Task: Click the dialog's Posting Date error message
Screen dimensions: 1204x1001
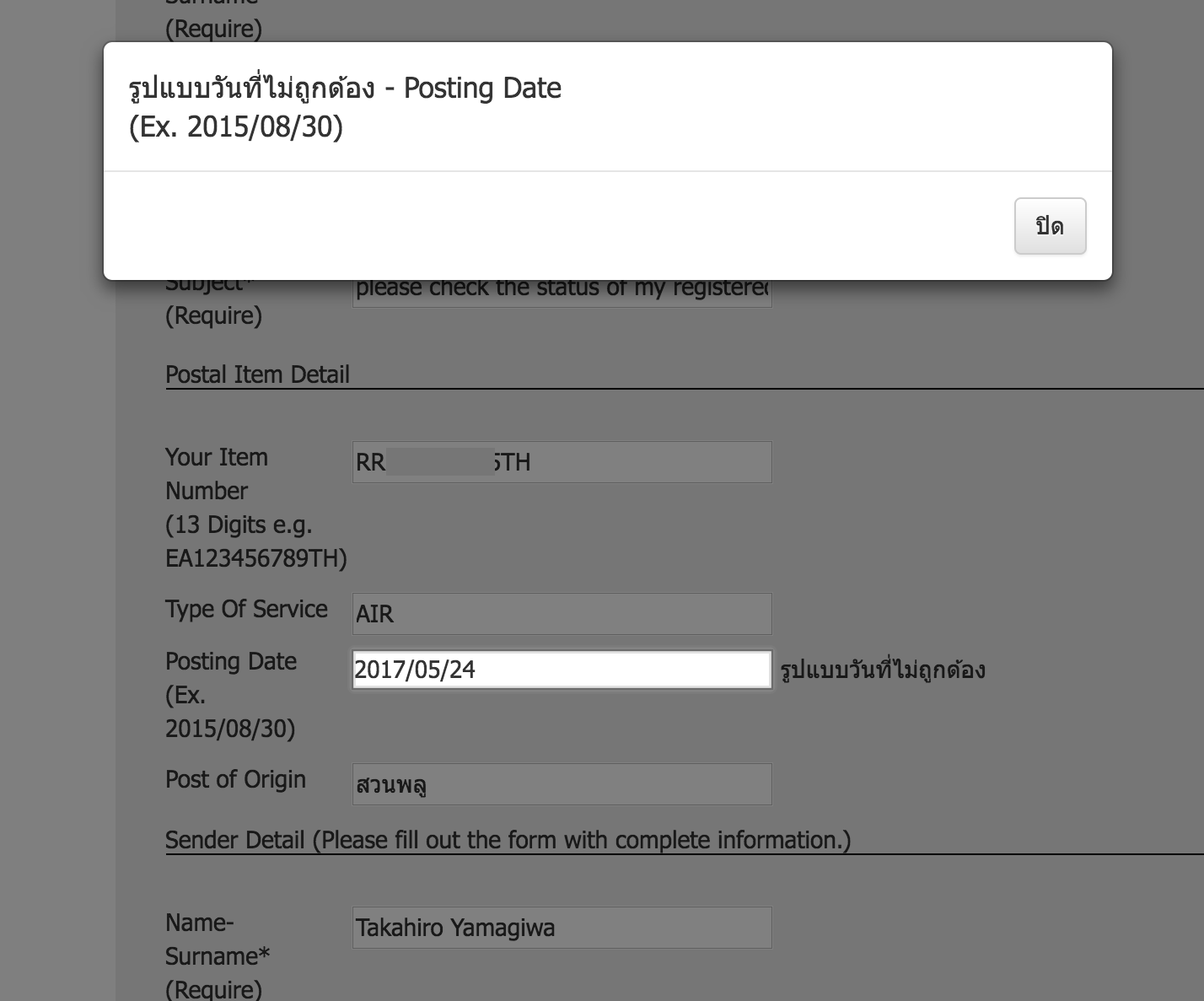Action: click(344, 89)
